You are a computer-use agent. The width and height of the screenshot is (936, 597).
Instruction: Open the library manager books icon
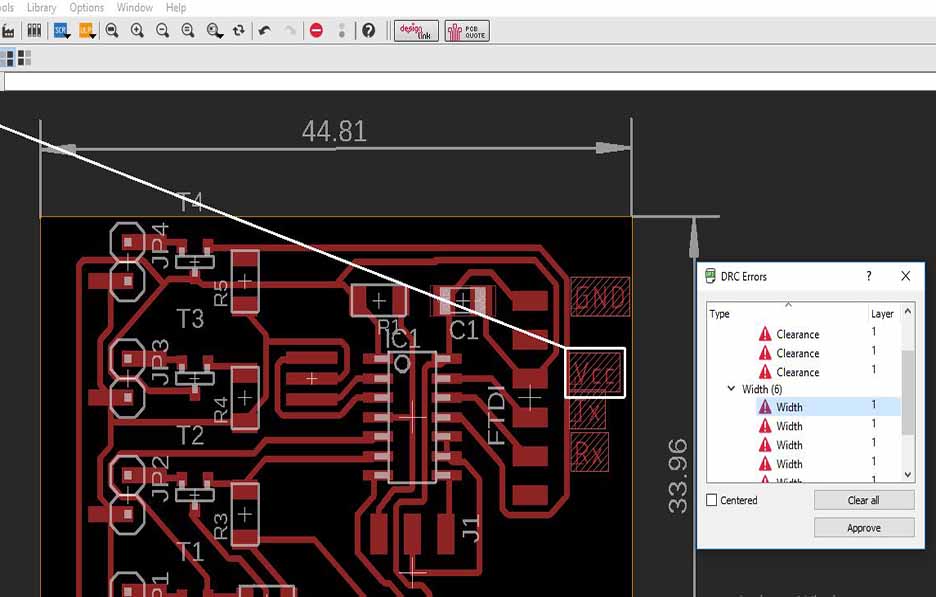(34, 30)
